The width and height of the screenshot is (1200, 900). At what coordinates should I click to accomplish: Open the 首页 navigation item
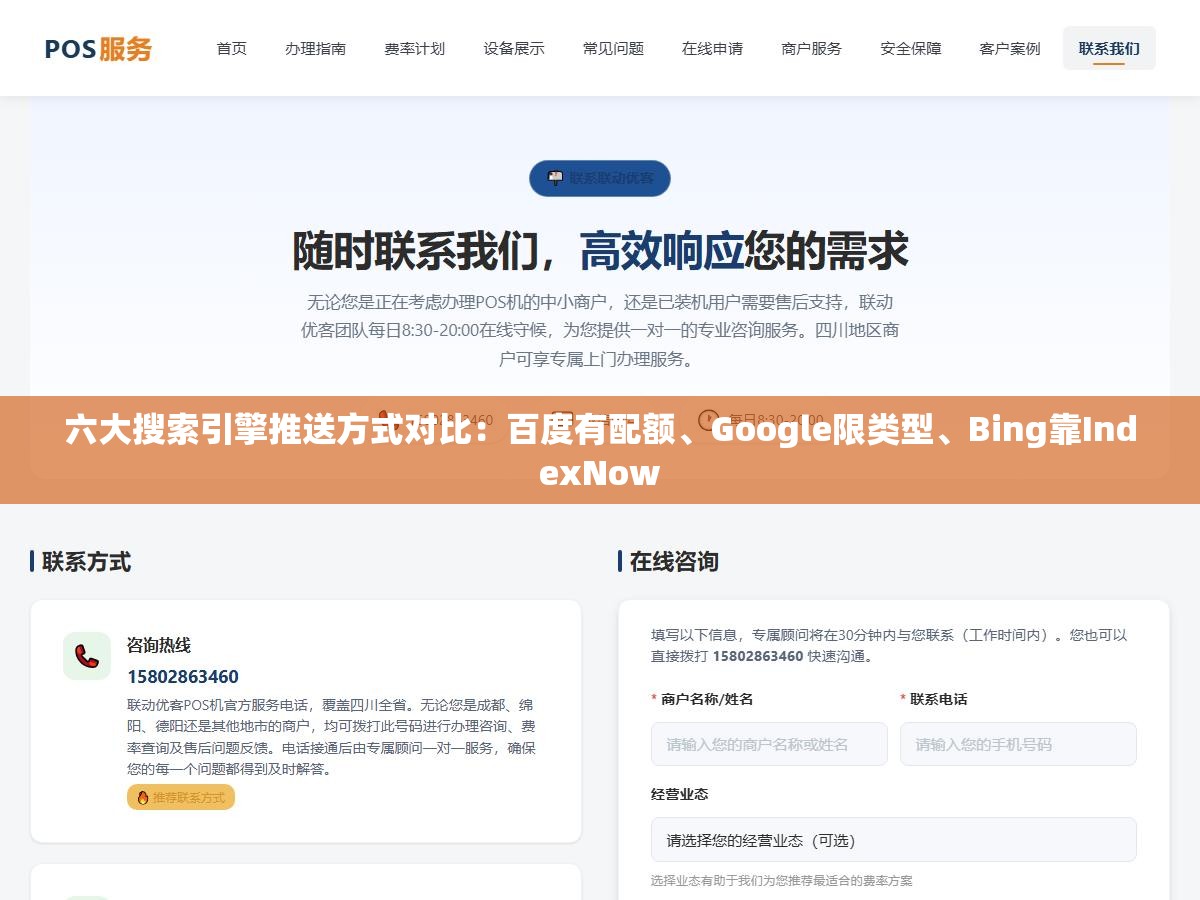(x=232, y=48)
